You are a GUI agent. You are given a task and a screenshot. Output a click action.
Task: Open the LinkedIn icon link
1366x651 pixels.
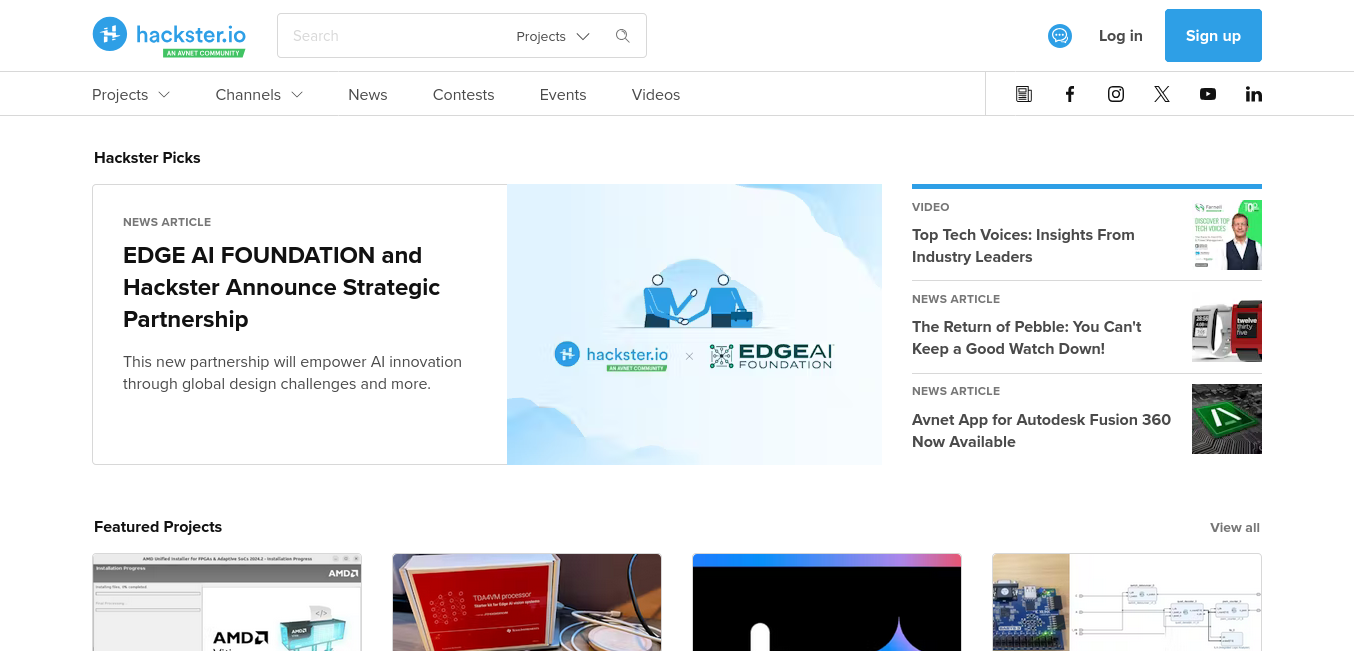click(x=1253, y=94)
